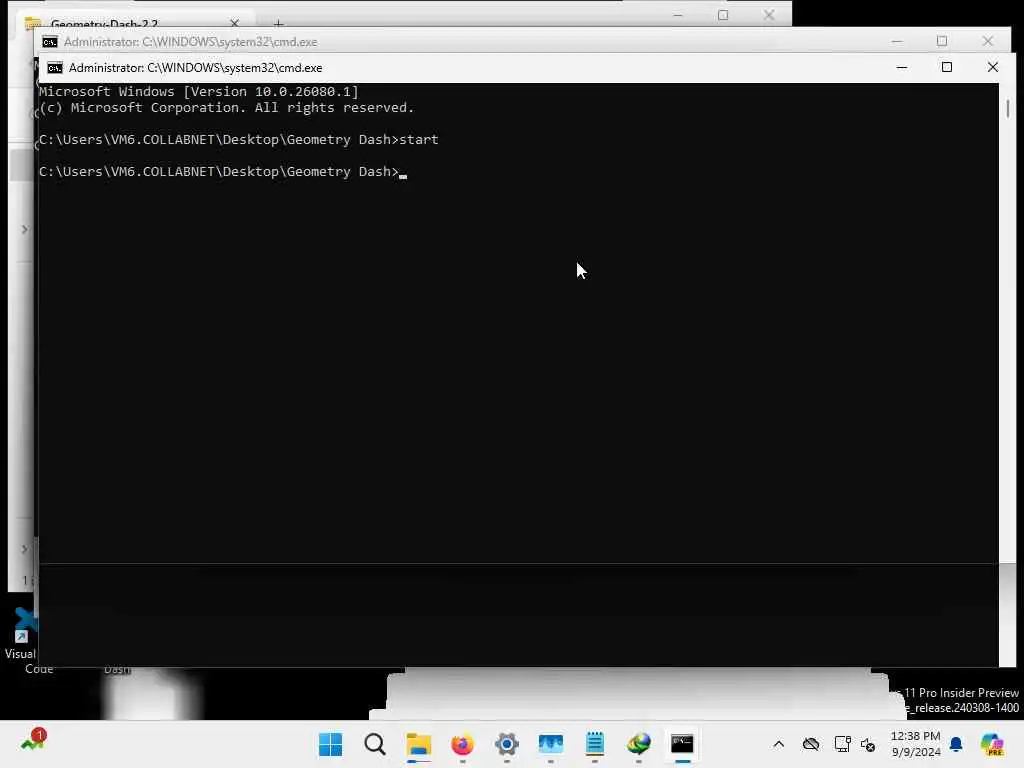
Task: Open the notifications bell icon
Action: (x=956, y=744)
